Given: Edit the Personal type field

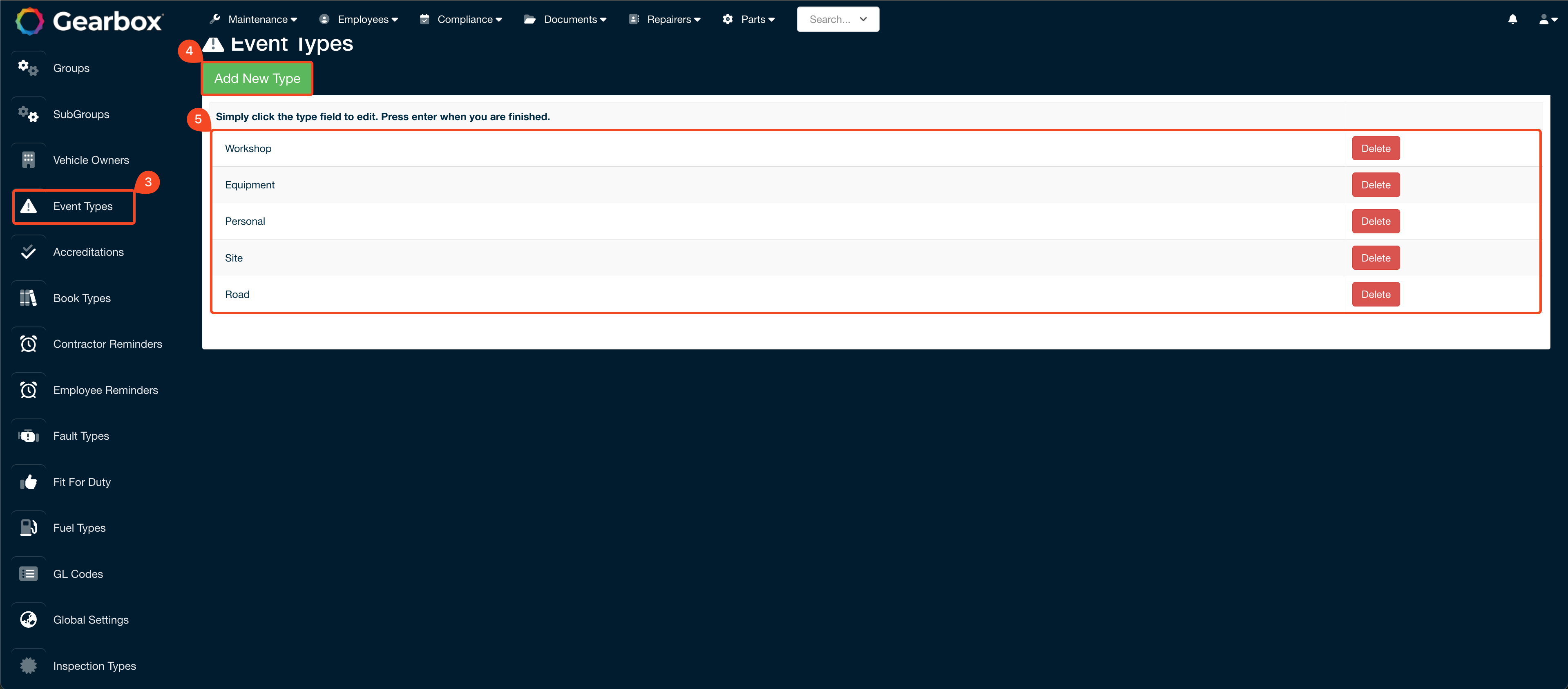Looking at the screenshot, I should [x=778, y=221].
